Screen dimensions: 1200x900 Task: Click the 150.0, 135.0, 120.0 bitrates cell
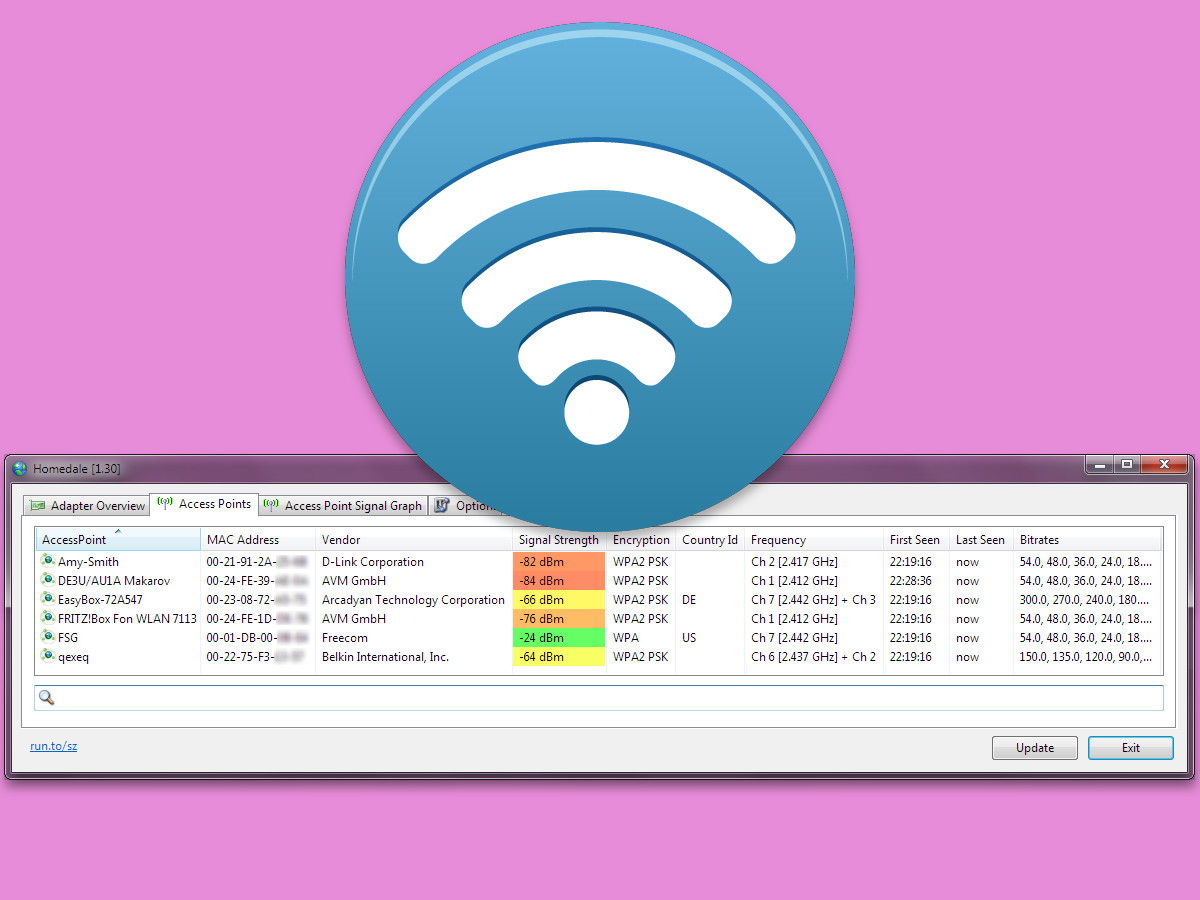tap(1086, 657)
